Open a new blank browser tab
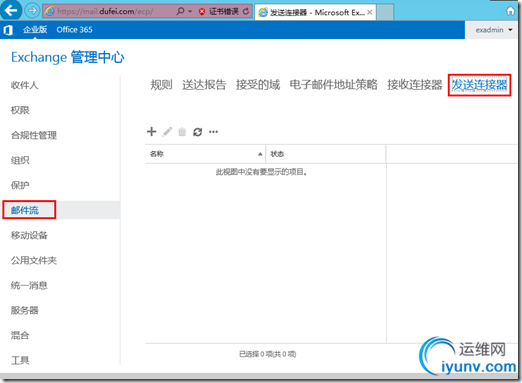This screenshot has height=383, width=522. coord(385,12)
